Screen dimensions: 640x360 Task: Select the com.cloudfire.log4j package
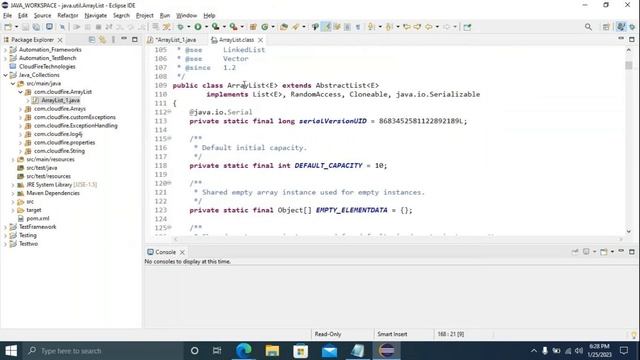pos(58,134)
